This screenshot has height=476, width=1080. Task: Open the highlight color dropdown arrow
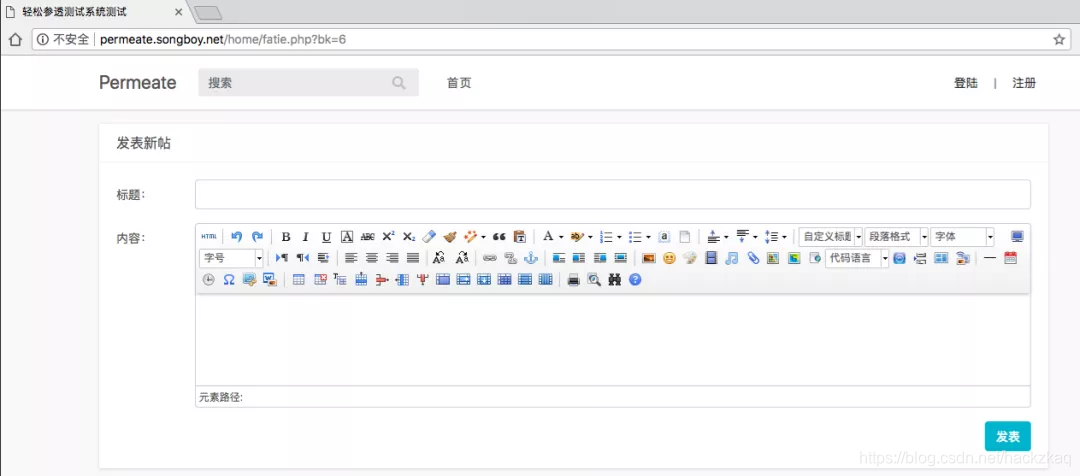(590, 237)
